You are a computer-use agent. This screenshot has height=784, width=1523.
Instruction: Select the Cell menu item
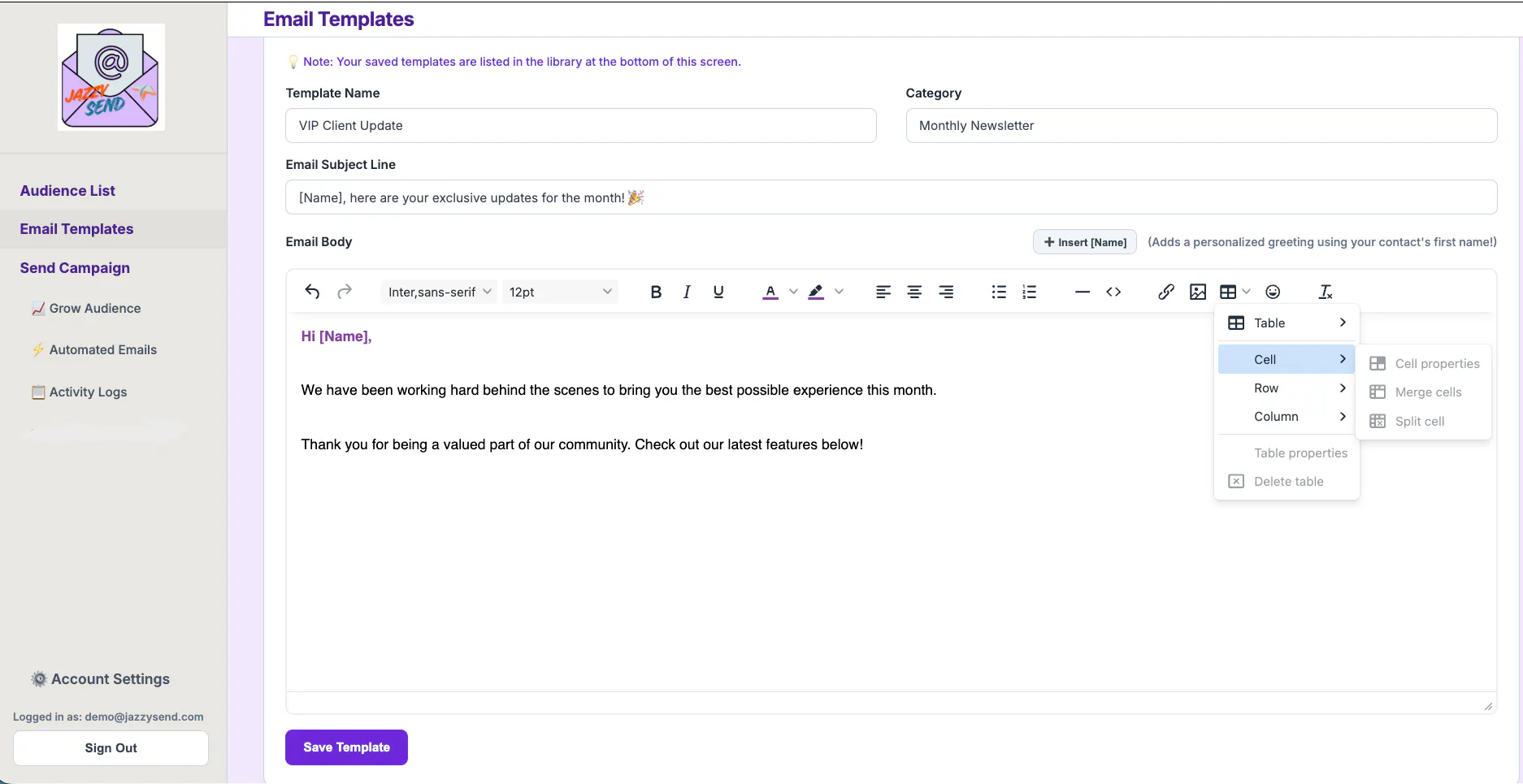tap(1287, 359)
